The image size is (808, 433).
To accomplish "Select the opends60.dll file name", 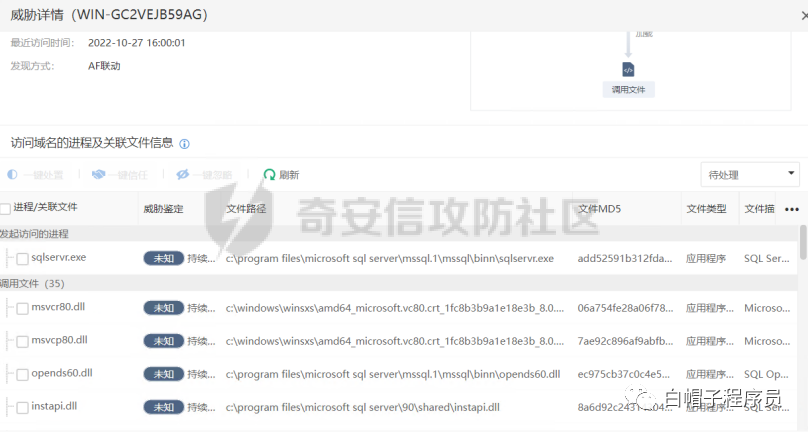I will 62,373.
